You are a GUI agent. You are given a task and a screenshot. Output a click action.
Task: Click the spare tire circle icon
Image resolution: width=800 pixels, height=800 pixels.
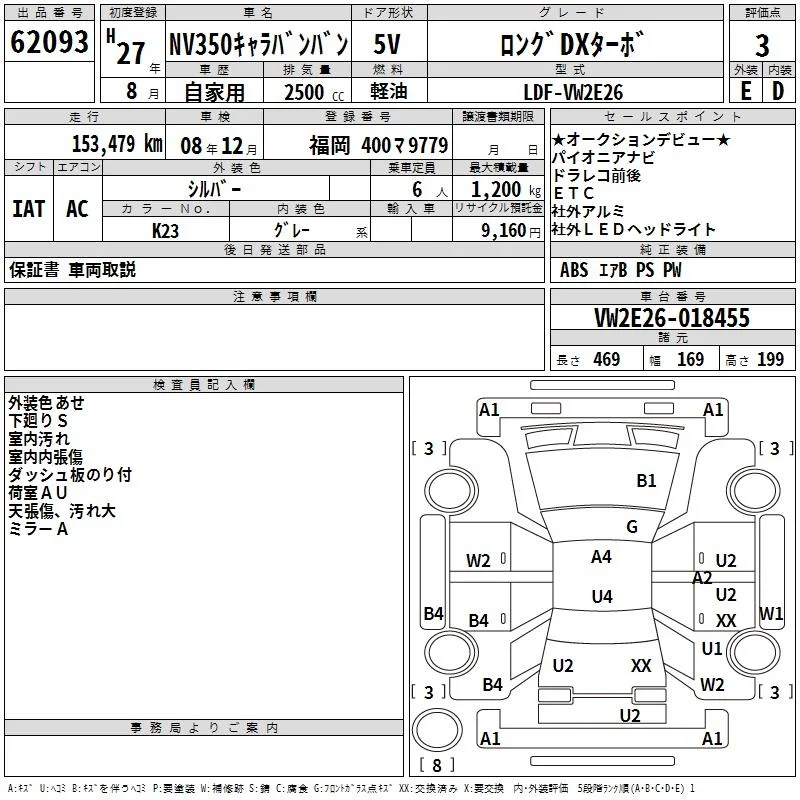click(438, 730)
